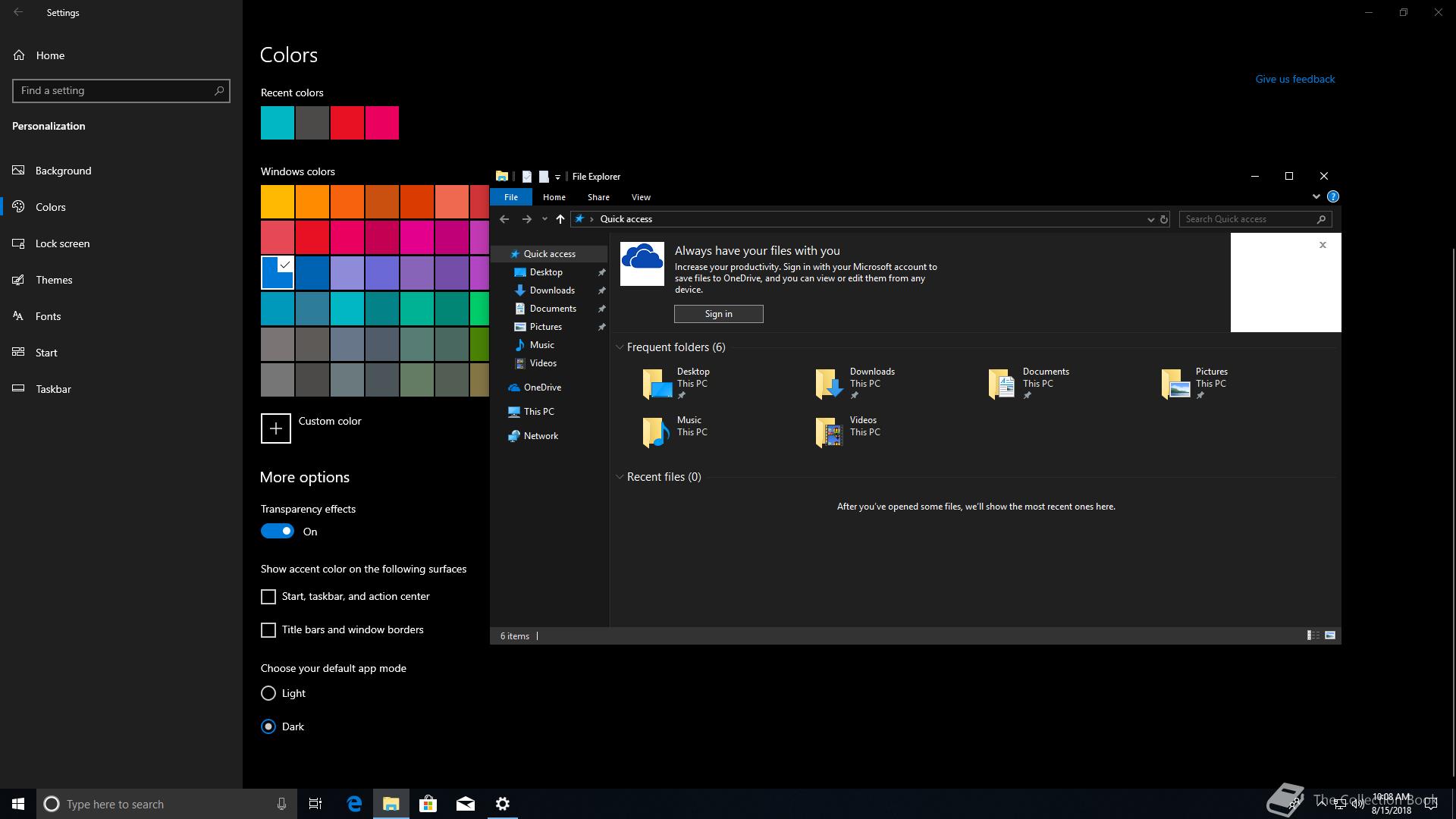Select Colors in Personalization sidebar
The image size is (1456, 819).
tap(51, 207)
